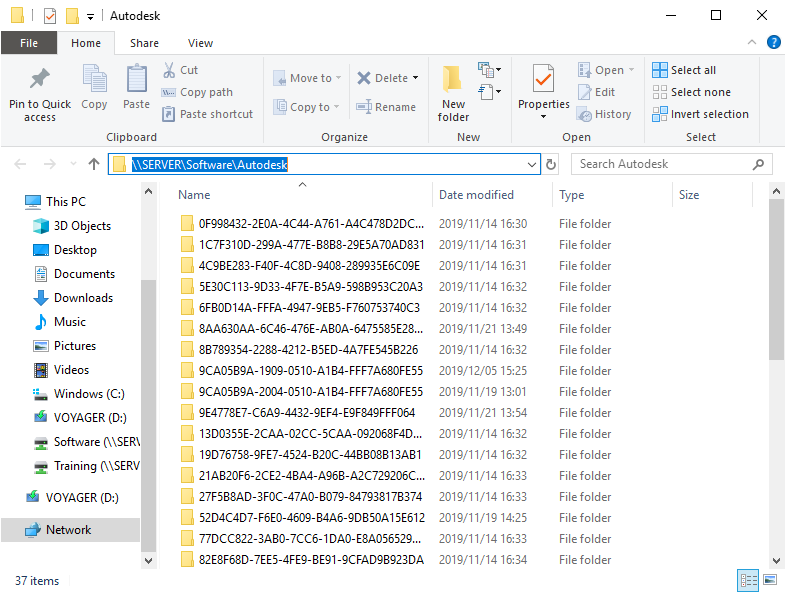
Task: Open the File menu tab
Action: 29,43
